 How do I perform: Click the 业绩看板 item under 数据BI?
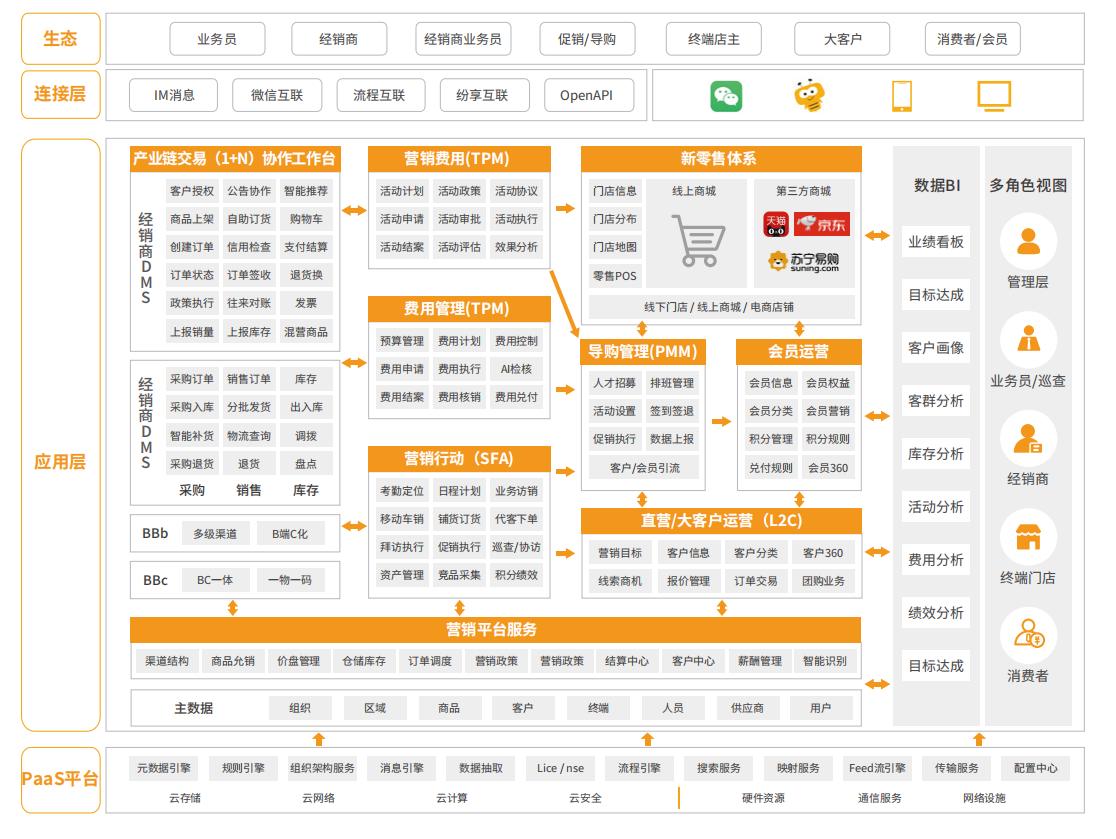(935, 243)
